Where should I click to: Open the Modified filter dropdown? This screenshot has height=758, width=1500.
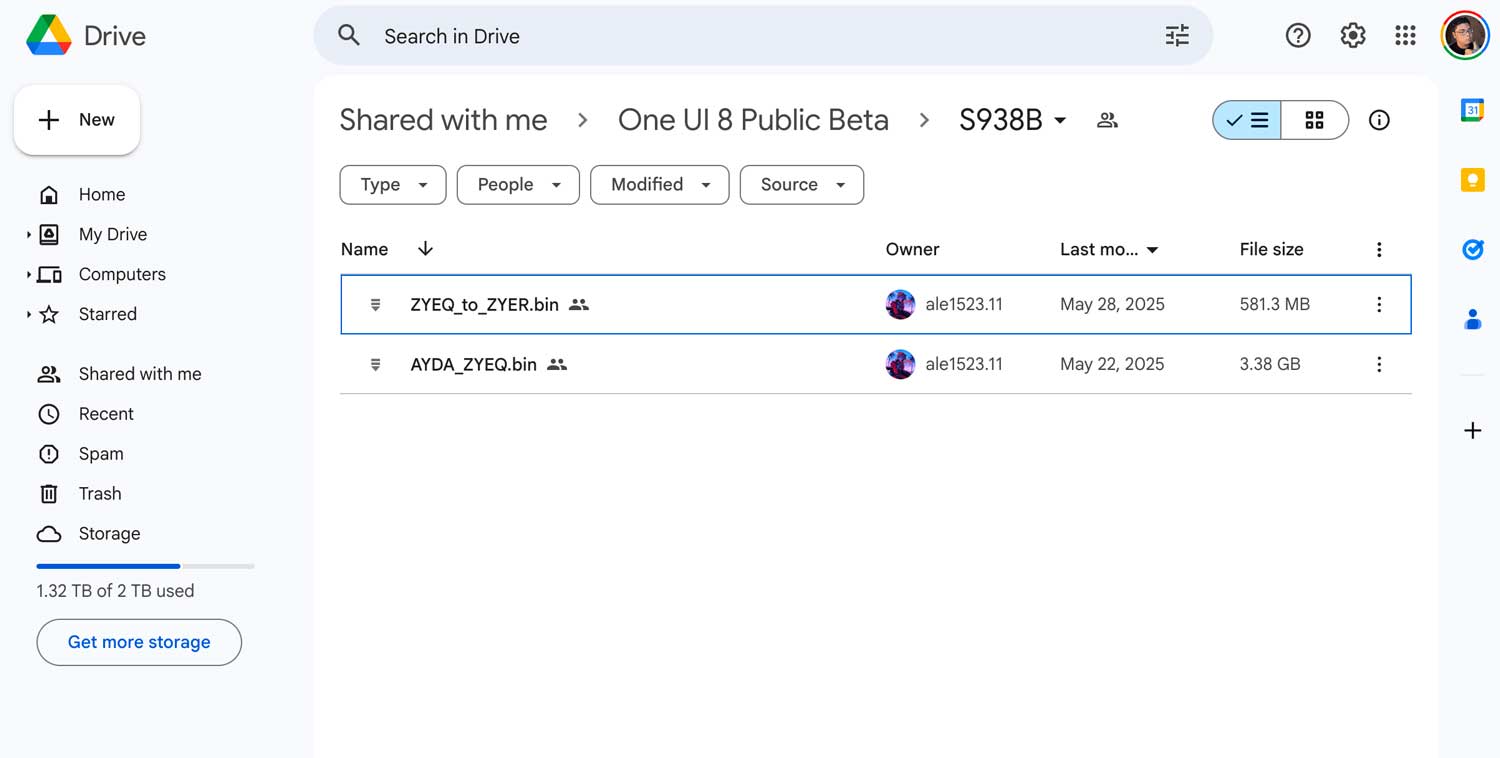click(660, 185)
